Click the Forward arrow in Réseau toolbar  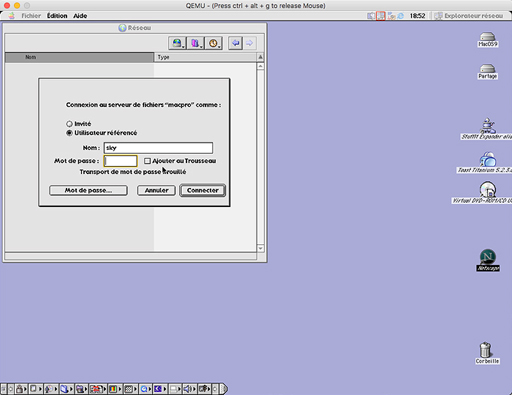tap(249, 43)
